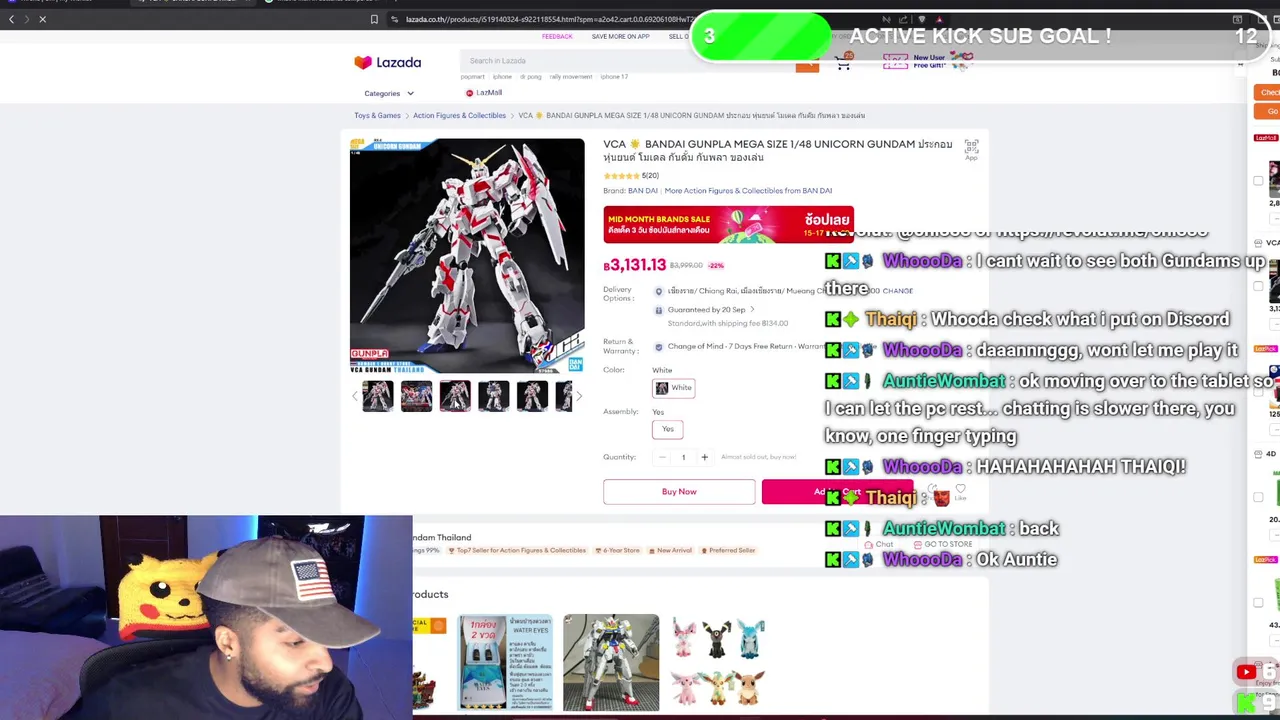Image resolution: width=1280 pixels, height=720 pixels.
Task: Open the shopping cart icon
Action: pos(843,63)
